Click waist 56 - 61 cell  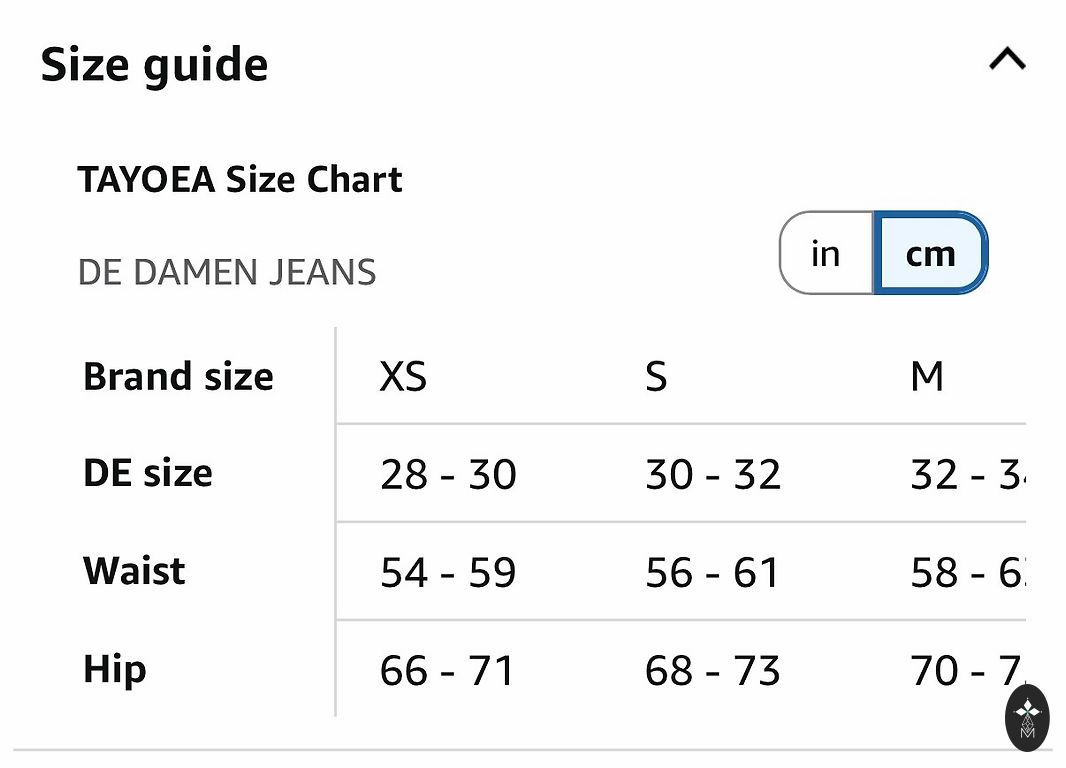coord(713,572)
